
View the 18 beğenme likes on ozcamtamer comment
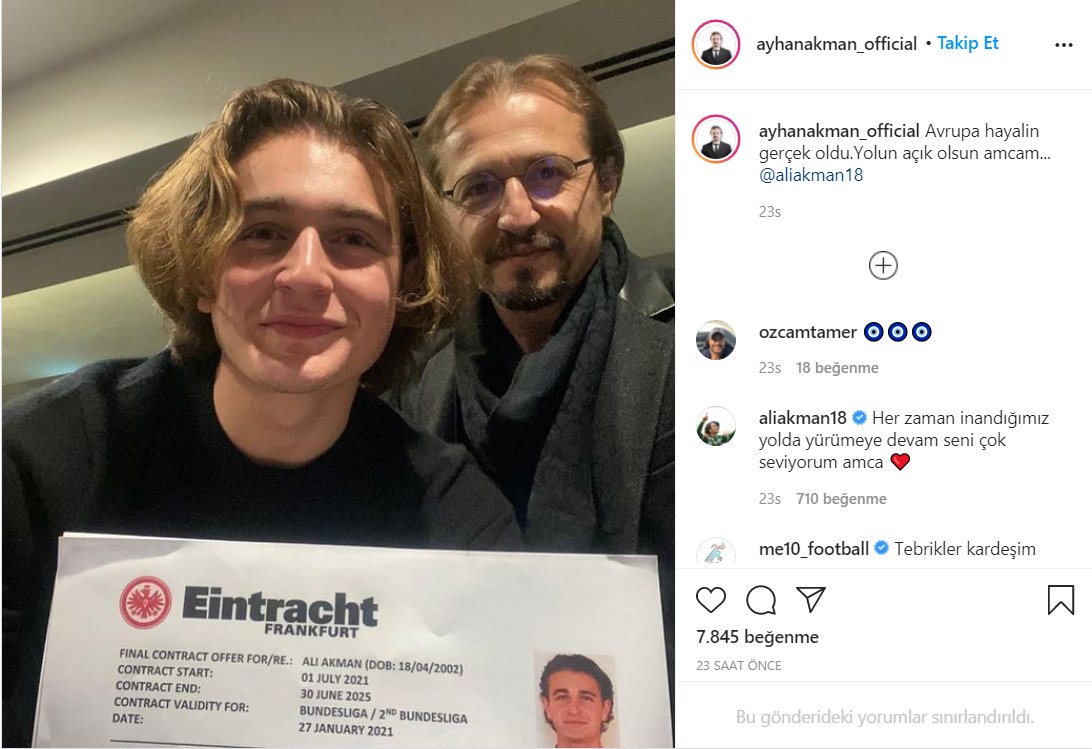pyautogui.click(x=837, y=368)
